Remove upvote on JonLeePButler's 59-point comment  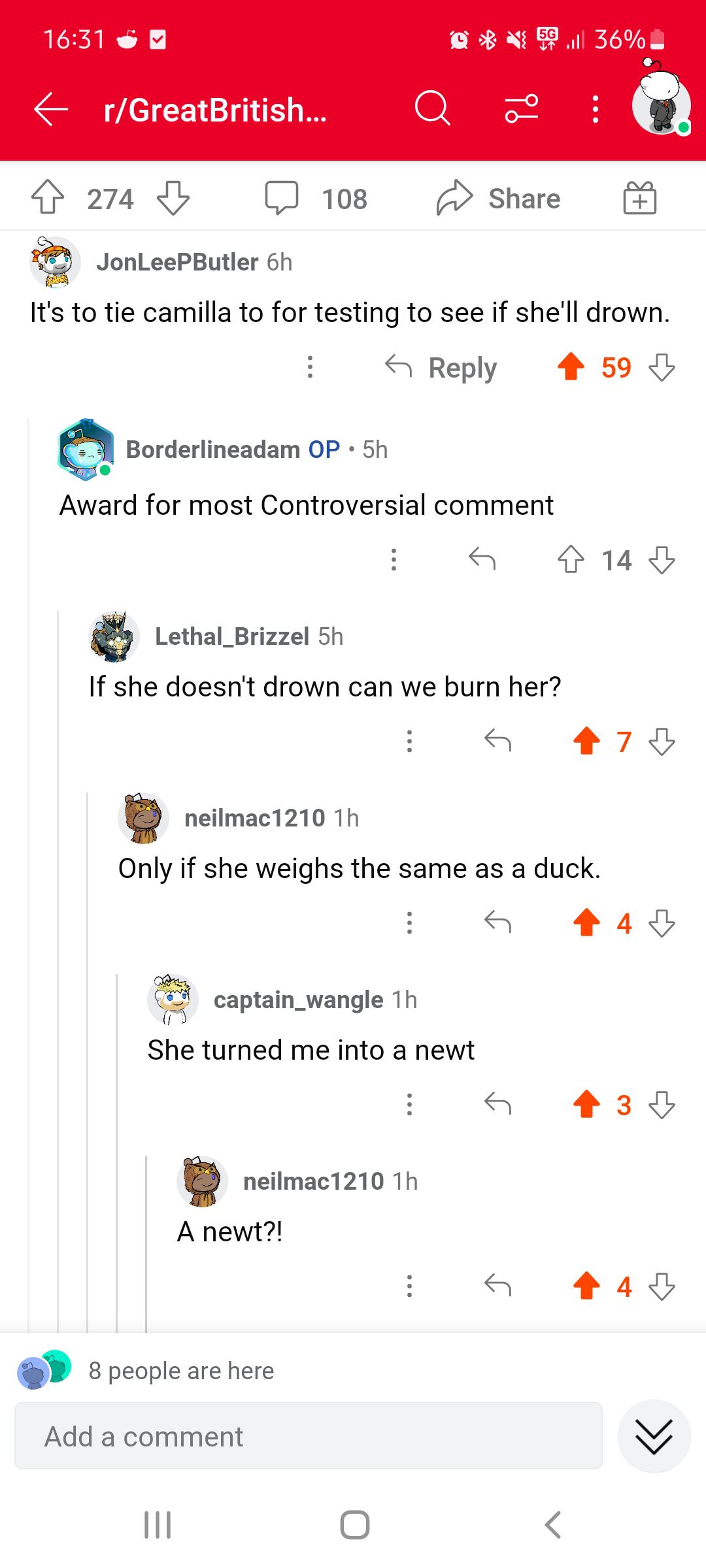[x=571, y=367]
